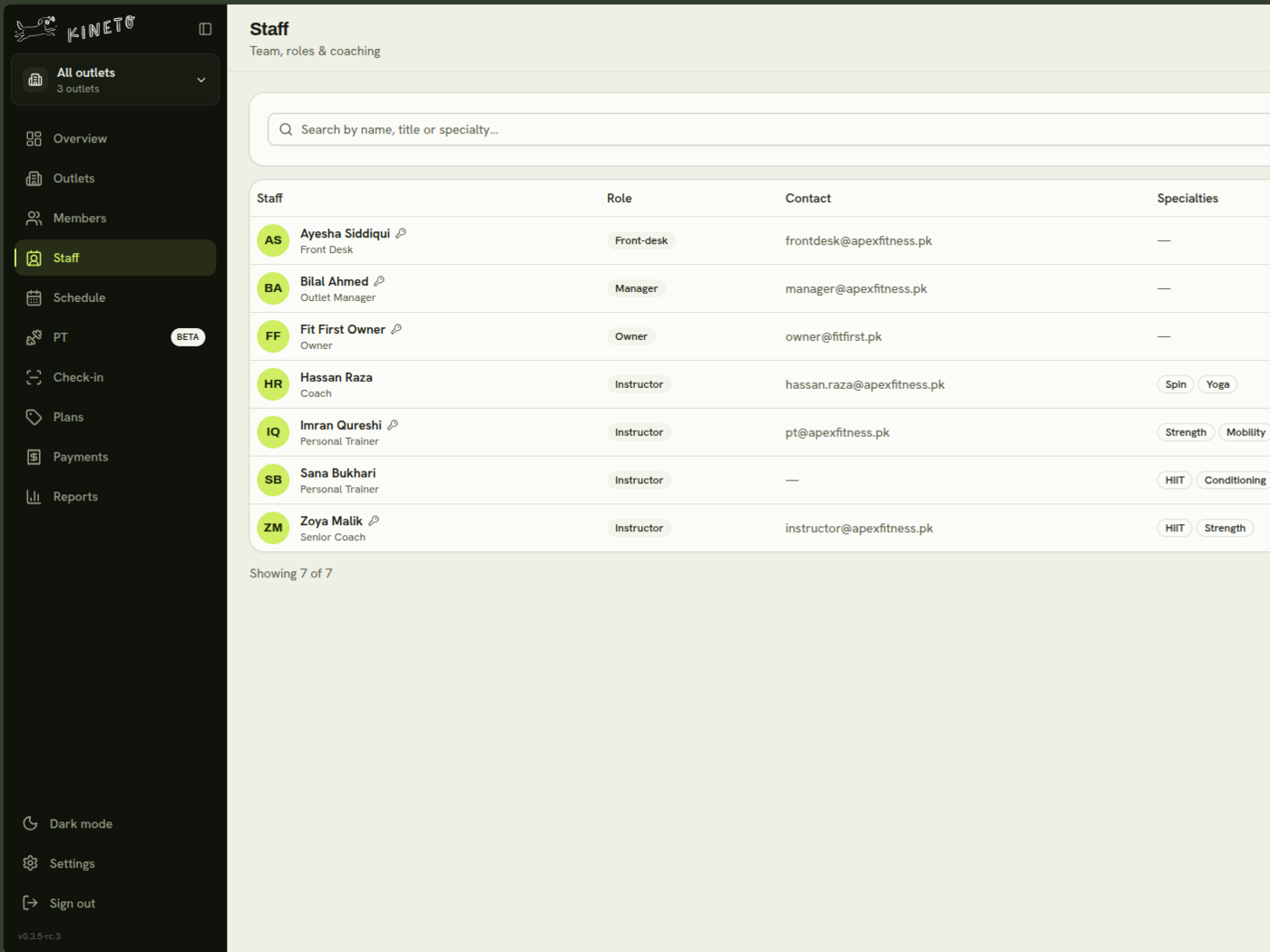This screenshot has height=952, width=1270.
Task: Toggle Dark mode
Action: tap(115, 823)
